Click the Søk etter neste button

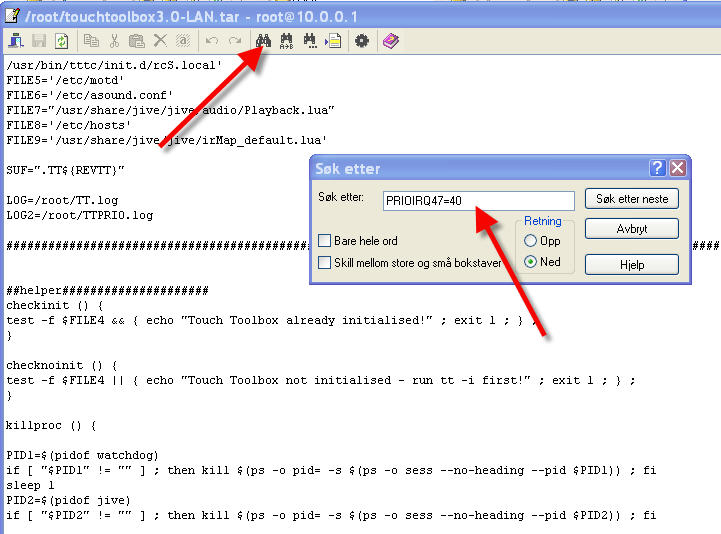[x=632, y=199]
